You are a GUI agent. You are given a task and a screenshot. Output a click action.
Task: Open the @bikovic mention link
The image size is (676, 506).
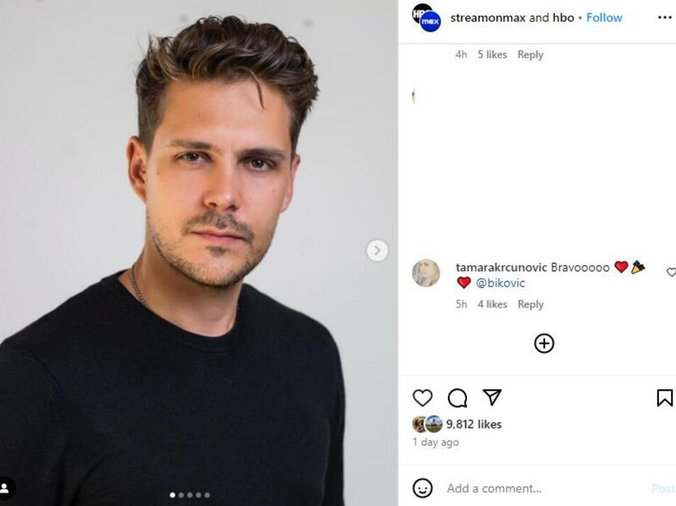tap(500, 283)
